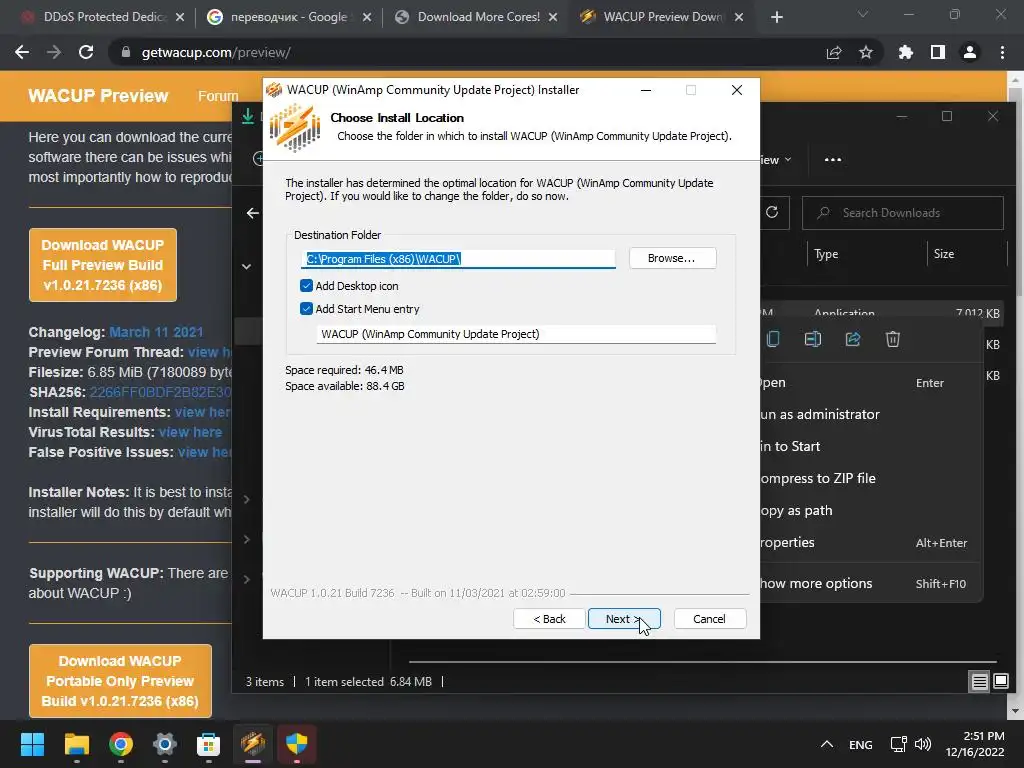
Task: Click the Search Downloads box
Action: pyautogui.click(x=903, y=213)
